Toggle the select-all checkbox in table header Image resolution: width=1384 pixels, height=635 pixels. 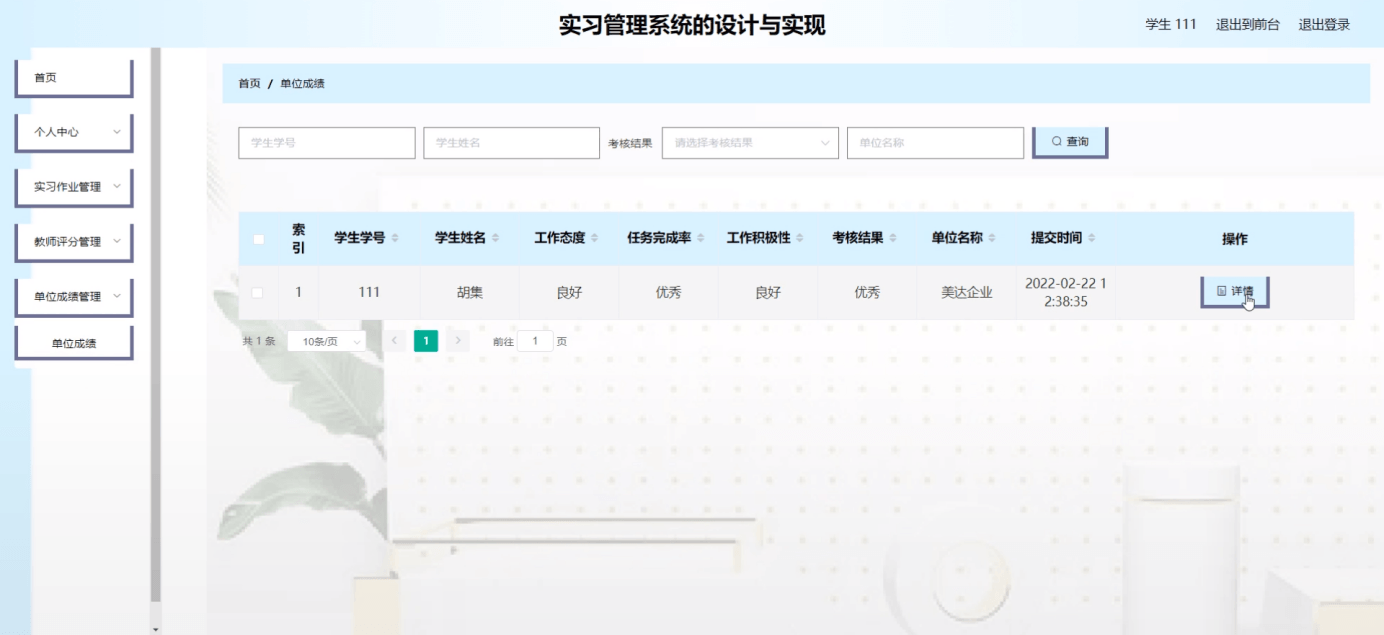pos(259,239)
